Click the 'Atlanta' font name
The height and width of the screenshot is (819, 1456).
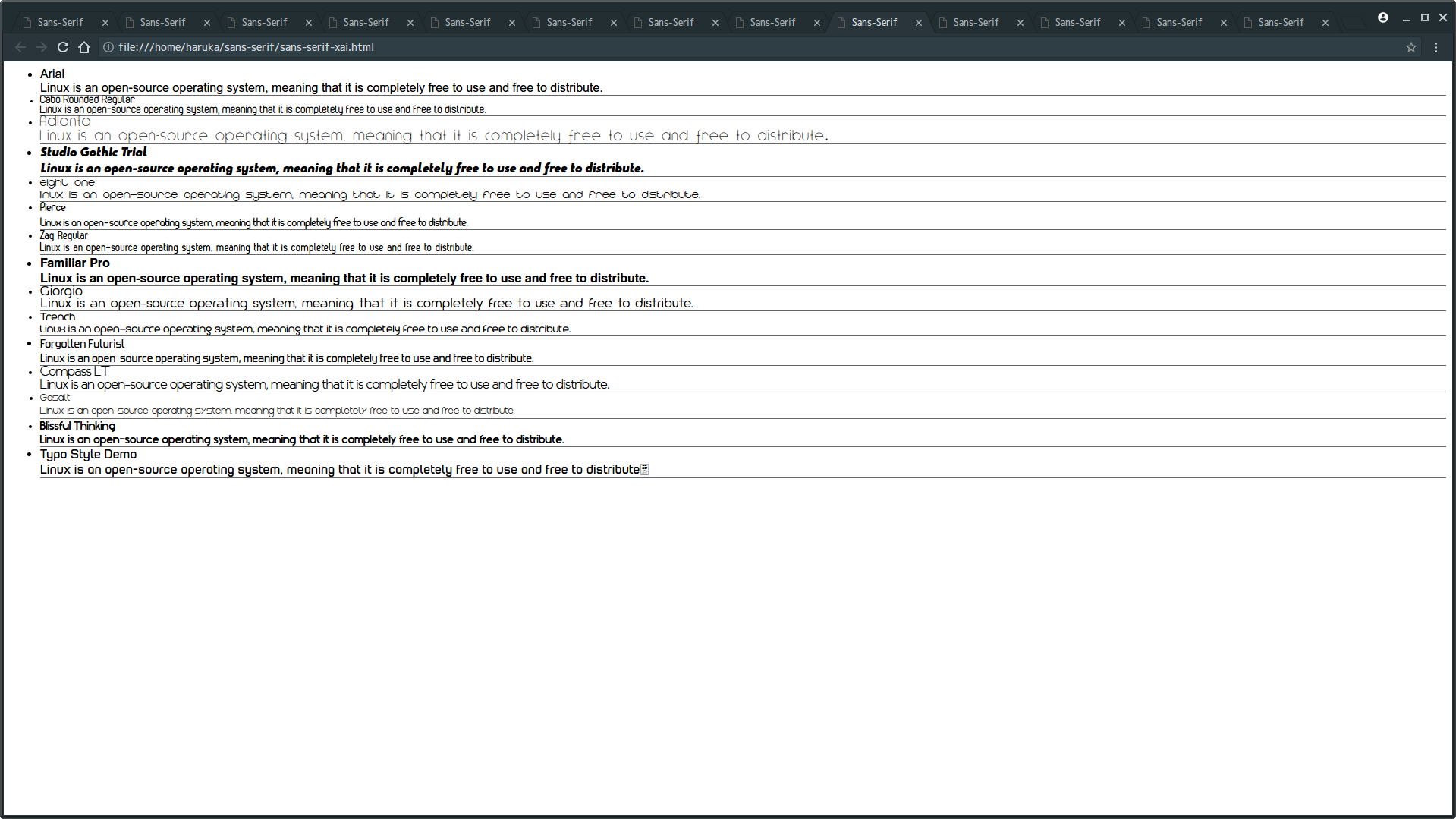point(65,121)
